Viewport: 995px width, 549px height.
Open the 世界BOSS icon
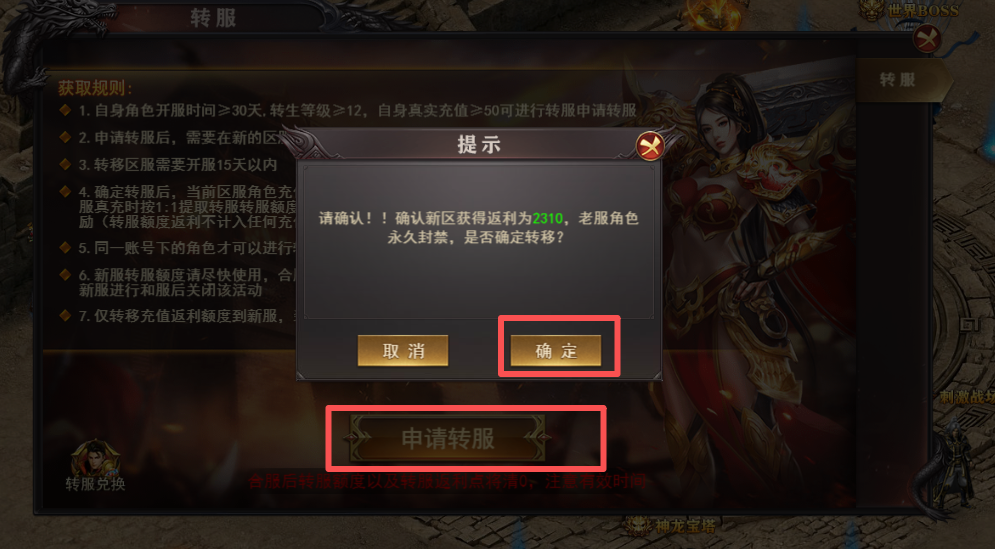[x=909, y=11]
